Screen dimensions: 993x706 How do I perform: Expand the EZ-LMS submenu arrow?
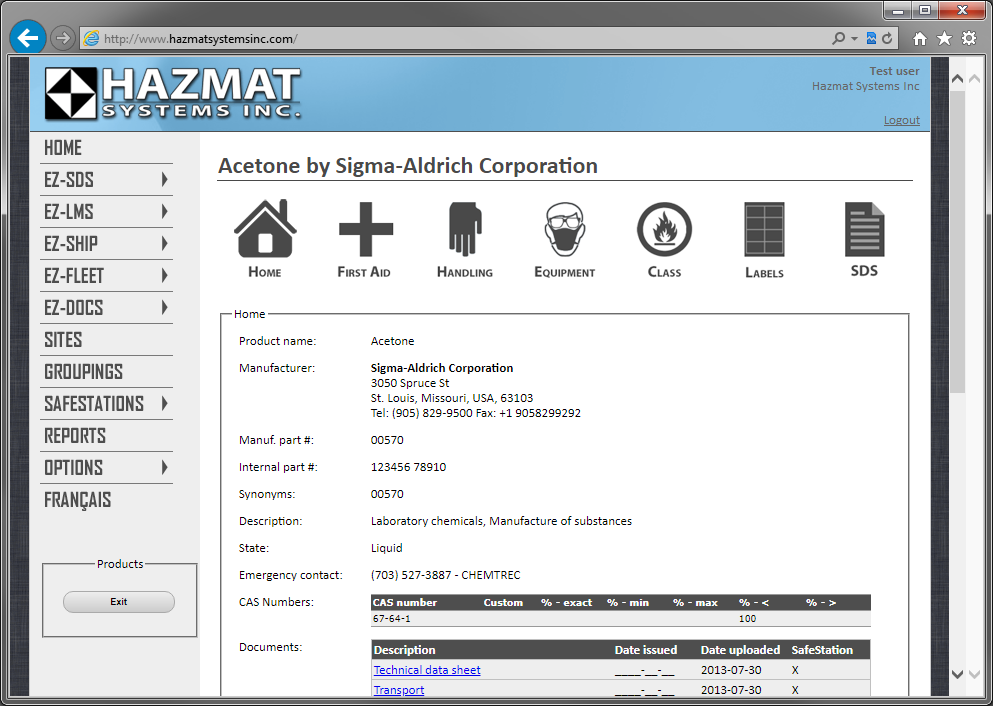pos(165,211)
